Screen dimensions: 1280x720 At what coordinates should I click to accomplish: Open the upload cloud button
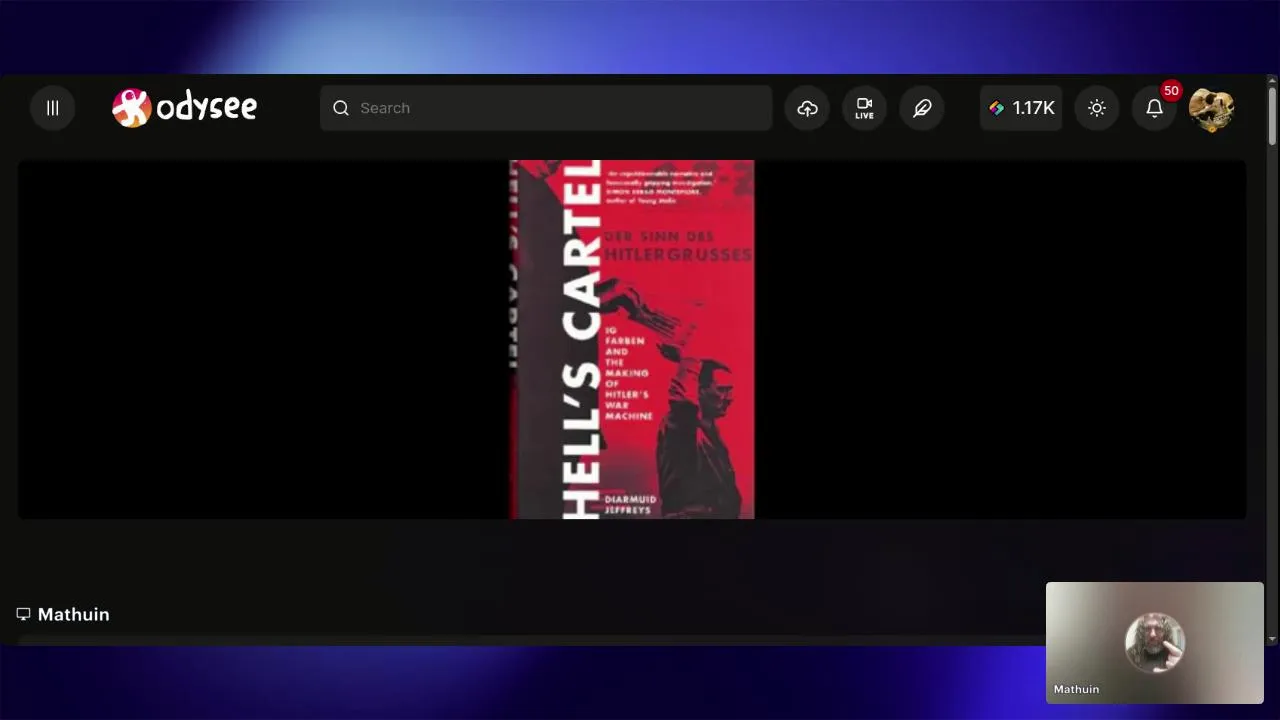coord(808,108)
